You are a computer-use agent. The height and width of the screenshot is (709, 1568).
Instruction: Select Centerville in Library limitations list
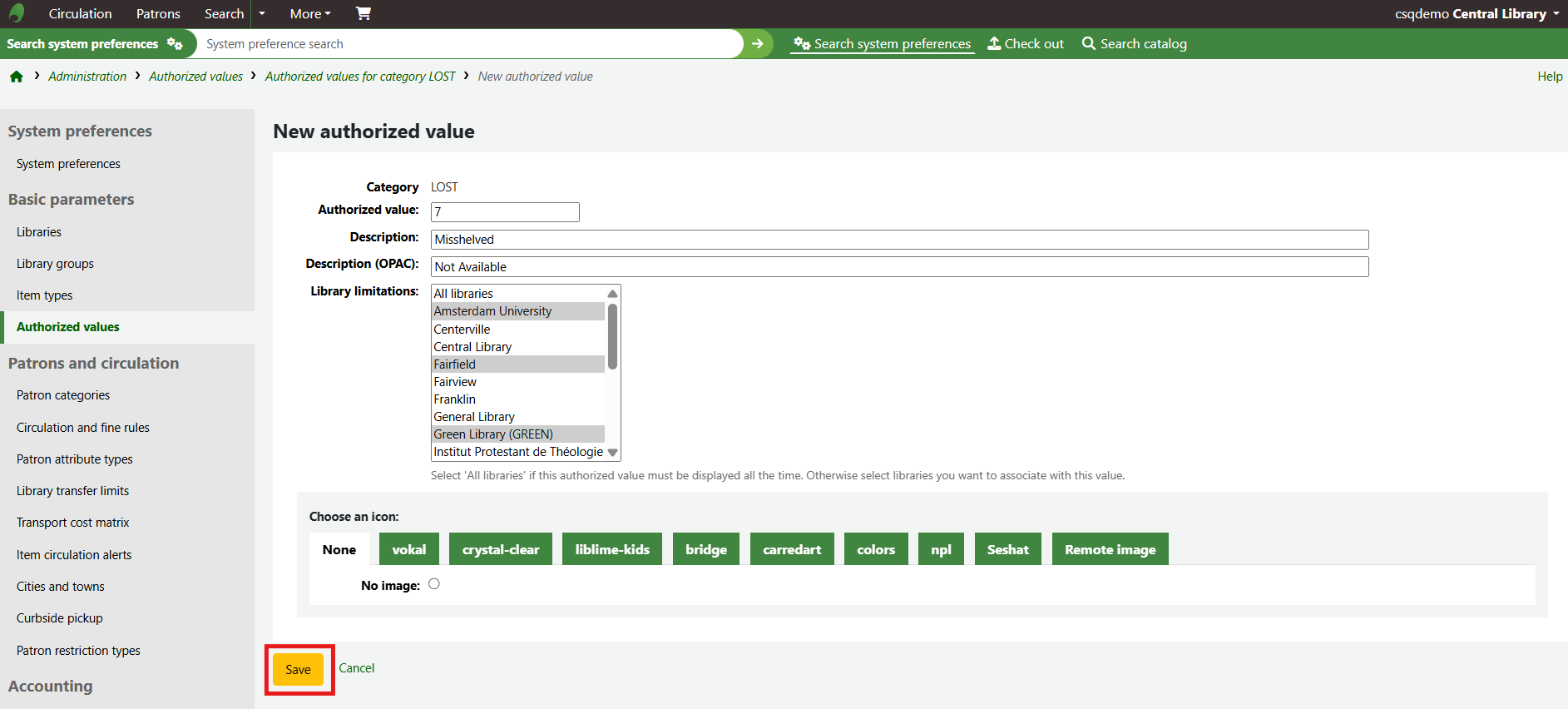coord(462,329)
